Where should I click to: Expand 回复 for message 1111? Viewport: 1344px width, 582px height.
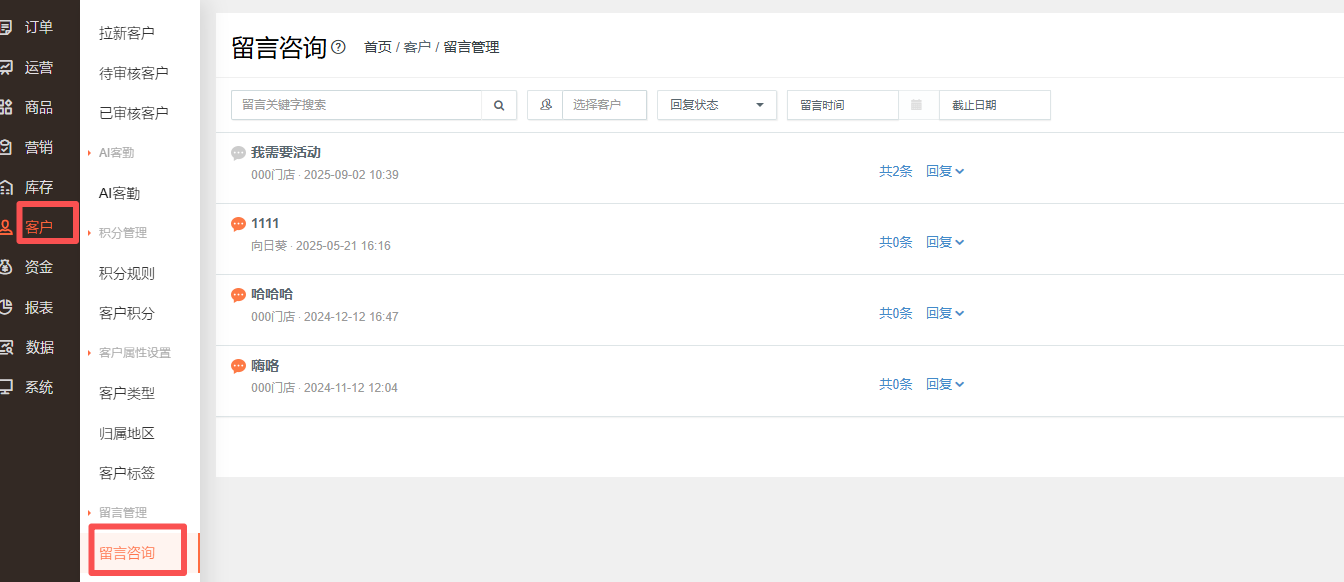point(945,242)
